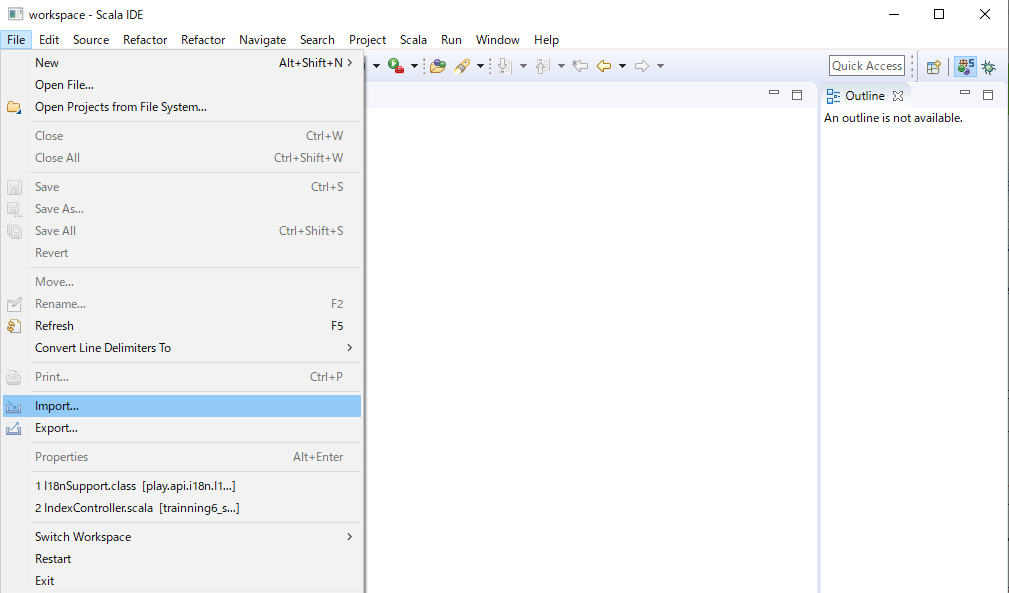
Task: Open recent file IndexController.scala
Action: [x=181, y=507]
